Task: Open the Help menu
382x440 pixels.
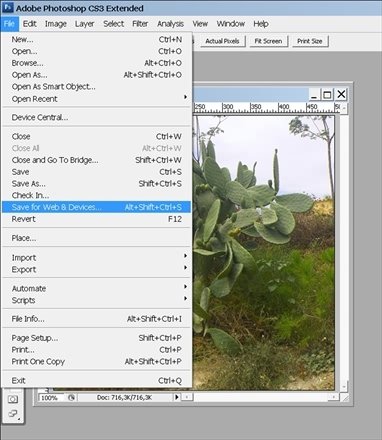Action: [x=261, y=24]
